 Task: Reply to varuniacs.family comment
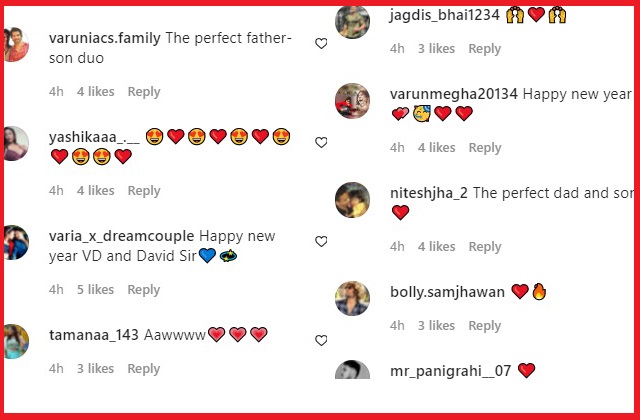click(x=144, y=92)
